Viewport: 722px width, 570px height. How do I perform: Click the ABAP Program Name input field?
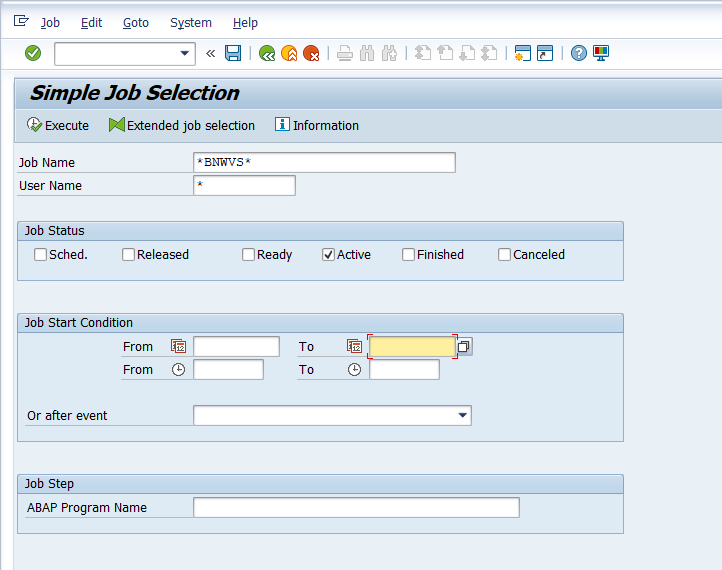coord(356,508)
